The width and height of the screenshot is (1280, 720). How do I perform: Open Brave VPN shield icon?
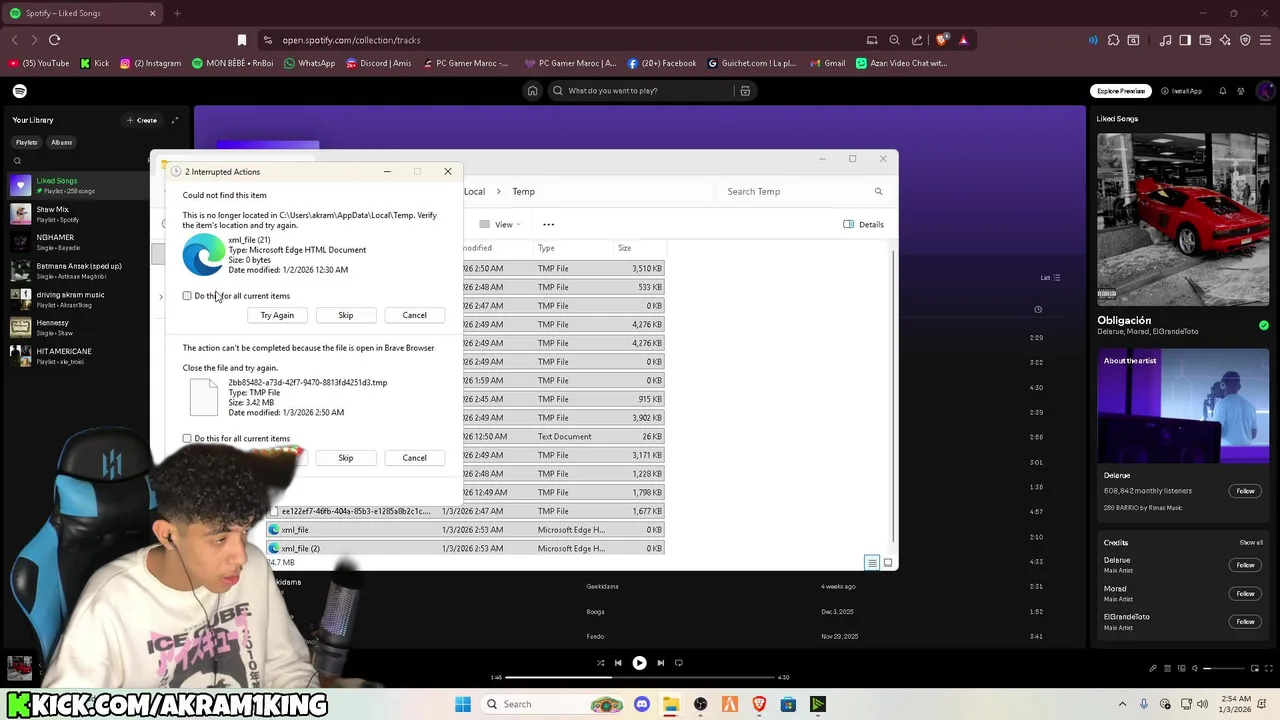coord(1245,40)
